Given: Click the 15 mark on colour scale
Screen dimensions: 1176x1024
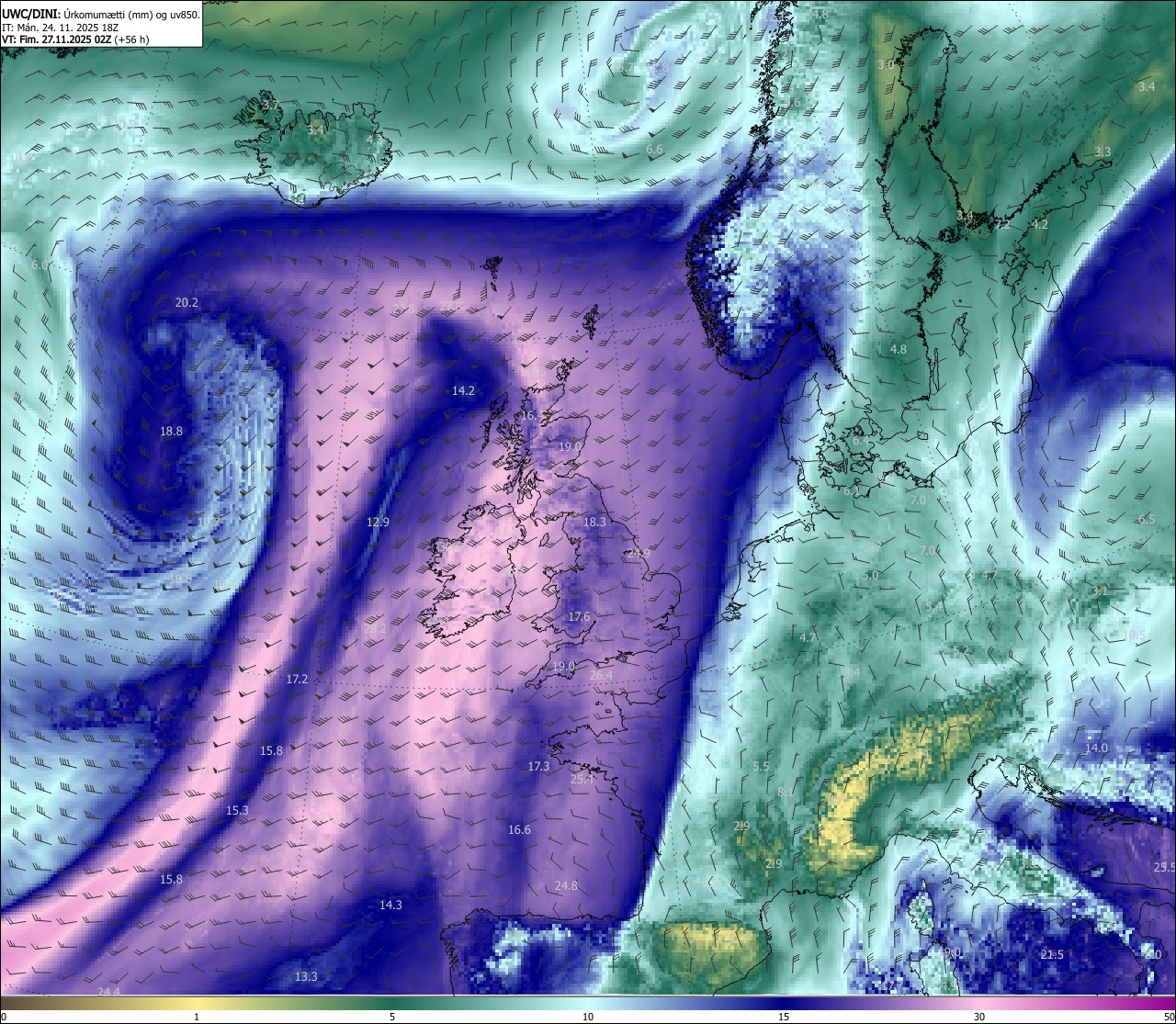Looking at the screenshot, I should (784, 1017).
